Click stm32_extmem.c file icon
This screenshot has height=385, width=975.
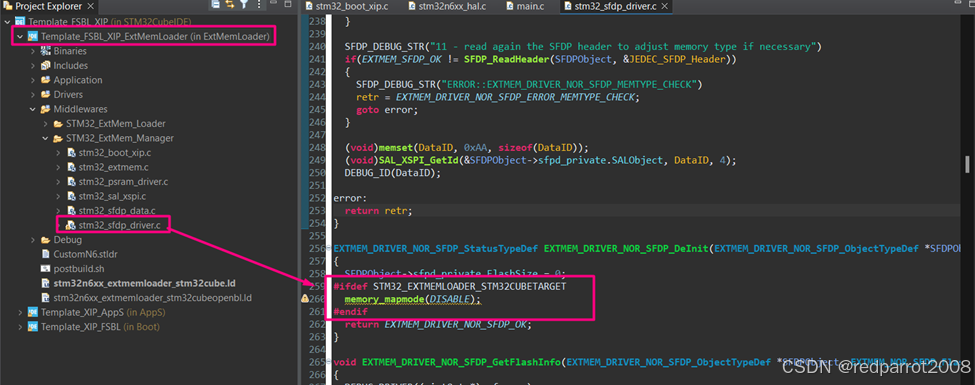click(x=71, y=167)
